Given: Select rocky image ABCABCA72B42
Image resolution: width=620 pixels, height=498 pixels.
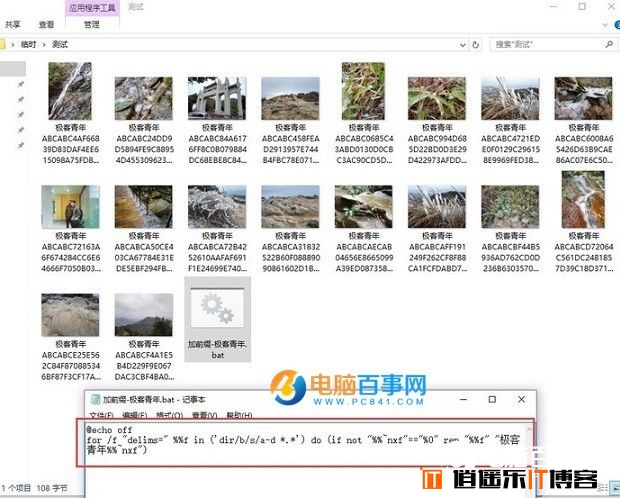Looking at the screenshot, I should (x=217, y=206).
